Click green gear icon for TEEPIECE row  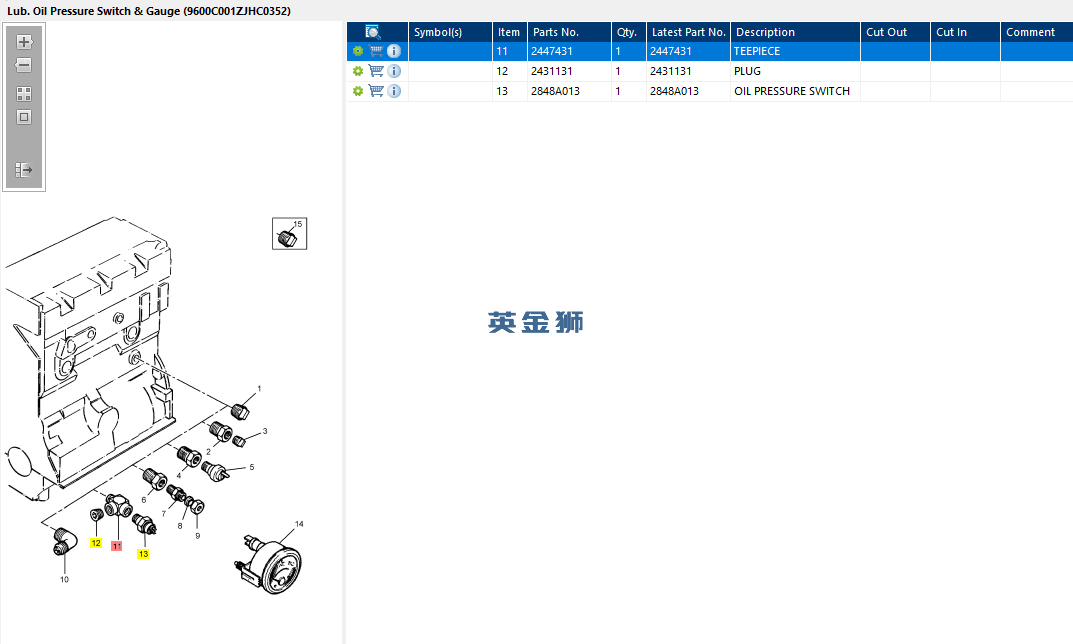point(357,51)
